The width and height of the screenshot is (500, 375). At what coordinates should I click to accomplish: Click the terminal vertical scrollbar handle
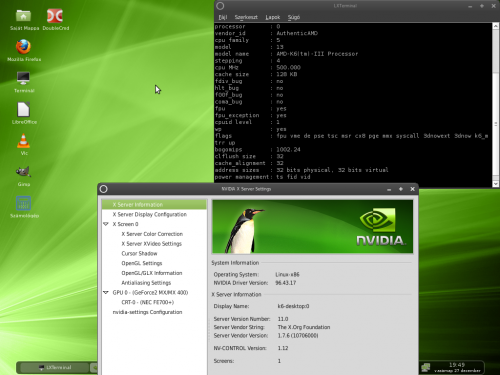pyautogui.click(x=496, y=124)
